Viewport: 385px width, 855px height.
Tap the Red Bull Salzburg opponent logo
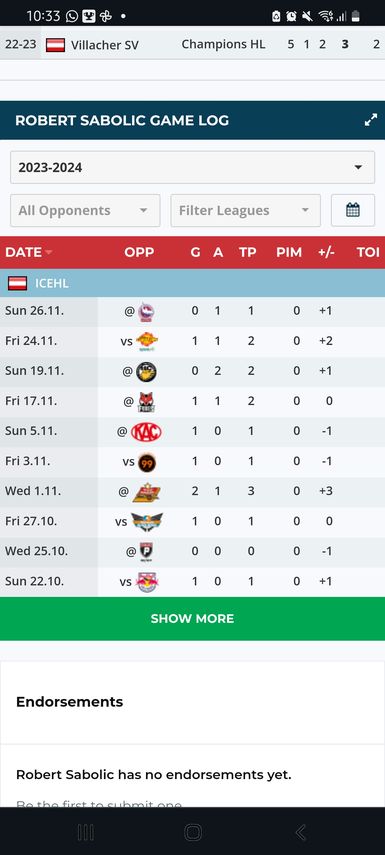(x=147, y=582)
